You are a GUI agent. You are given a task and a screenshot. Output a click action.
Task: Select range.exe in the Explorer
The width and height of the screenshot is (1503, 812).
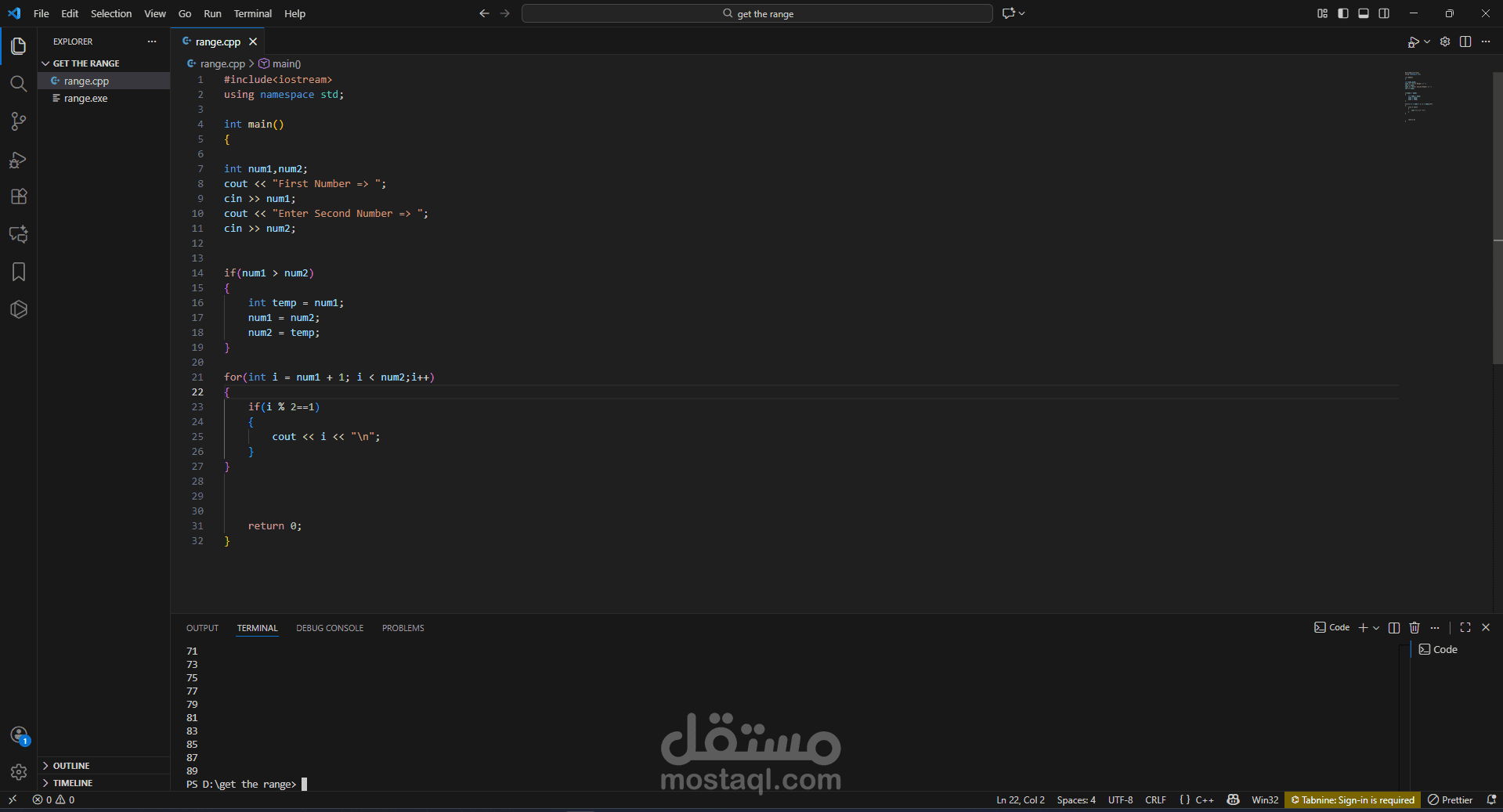point(86,98)
